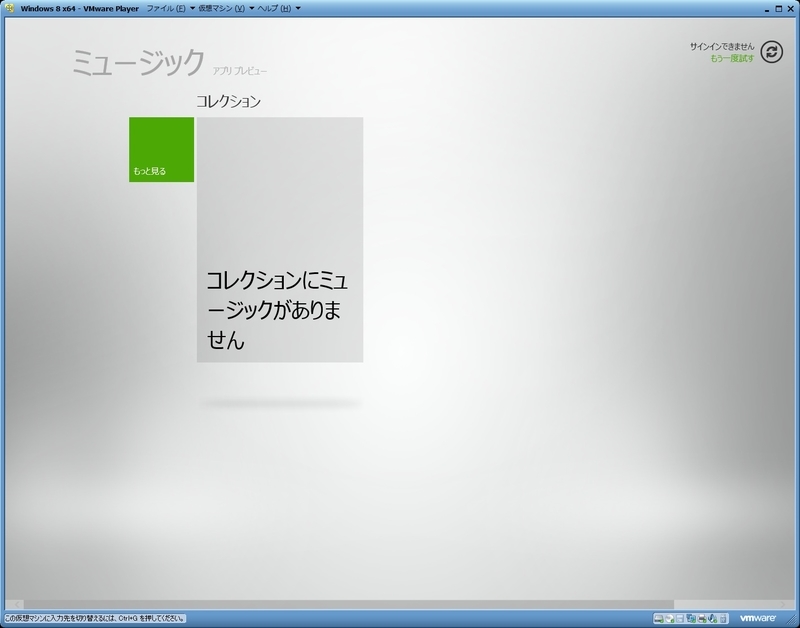
Task: Click the サインインできません status text
Action: (x=722, y=46)
